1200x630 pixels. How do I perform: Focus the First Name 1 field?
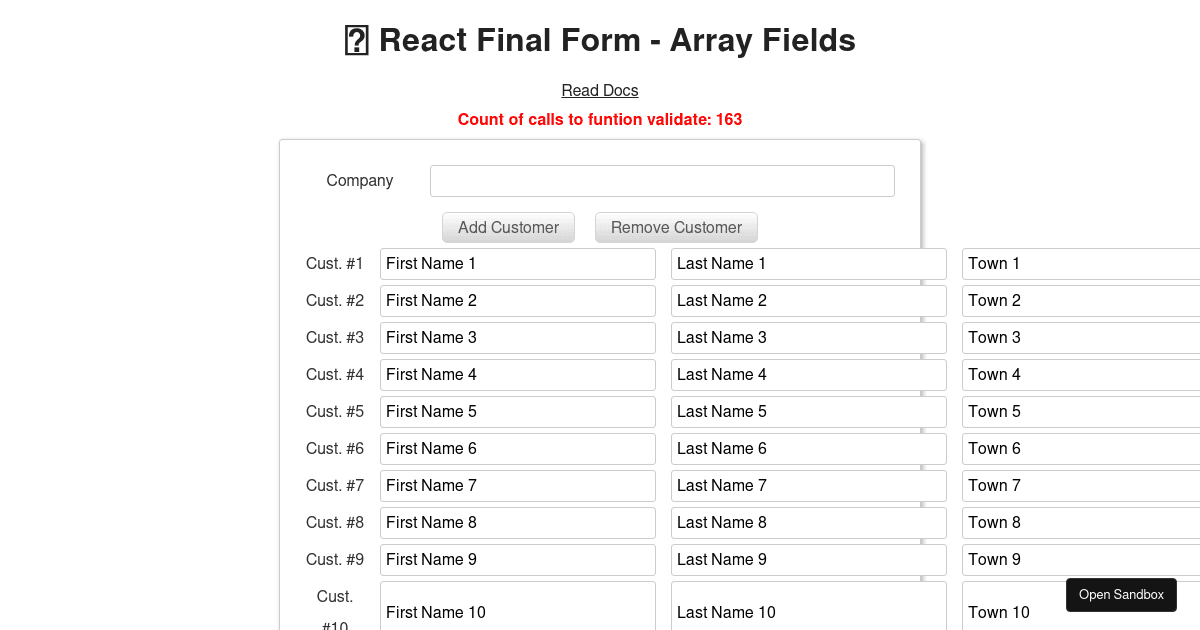[518, 264]
